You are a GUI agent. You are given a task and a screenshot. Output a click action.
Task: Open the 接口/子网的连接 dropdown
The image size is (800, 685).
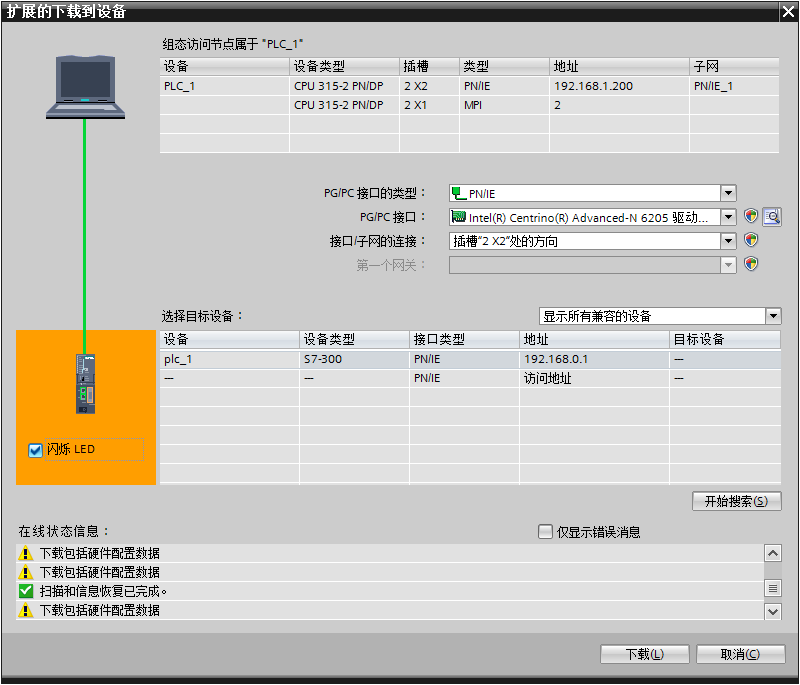tap(728, 241)
